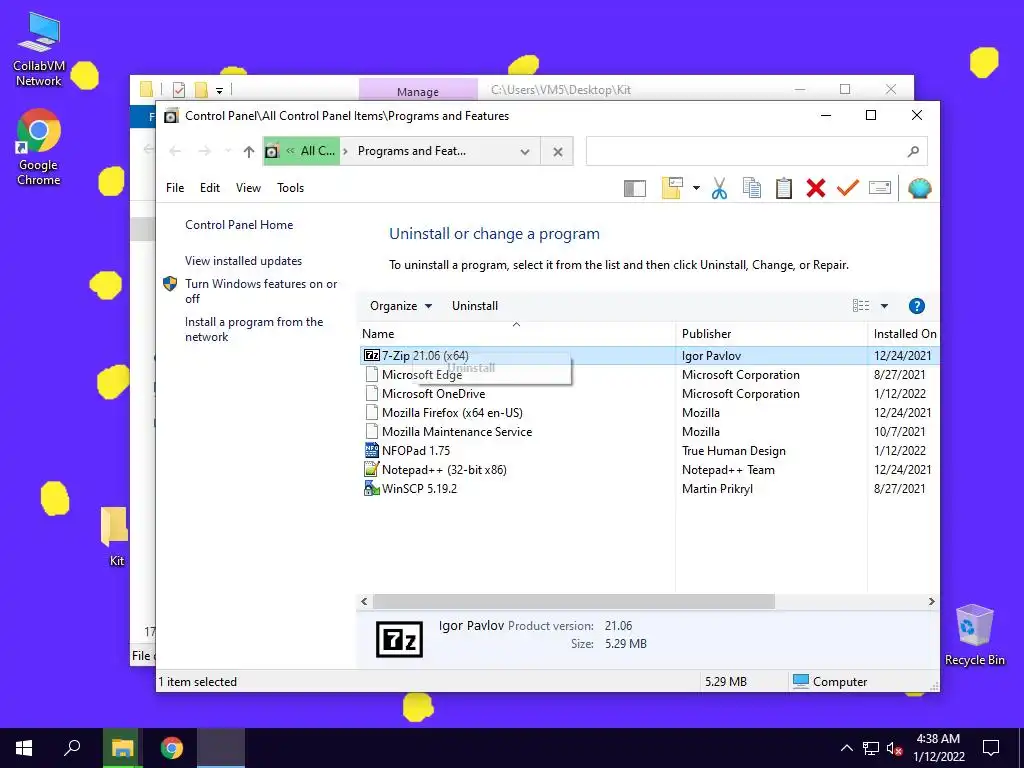
Task: Click the WinSCP program icon
Action: click(372, 488)
